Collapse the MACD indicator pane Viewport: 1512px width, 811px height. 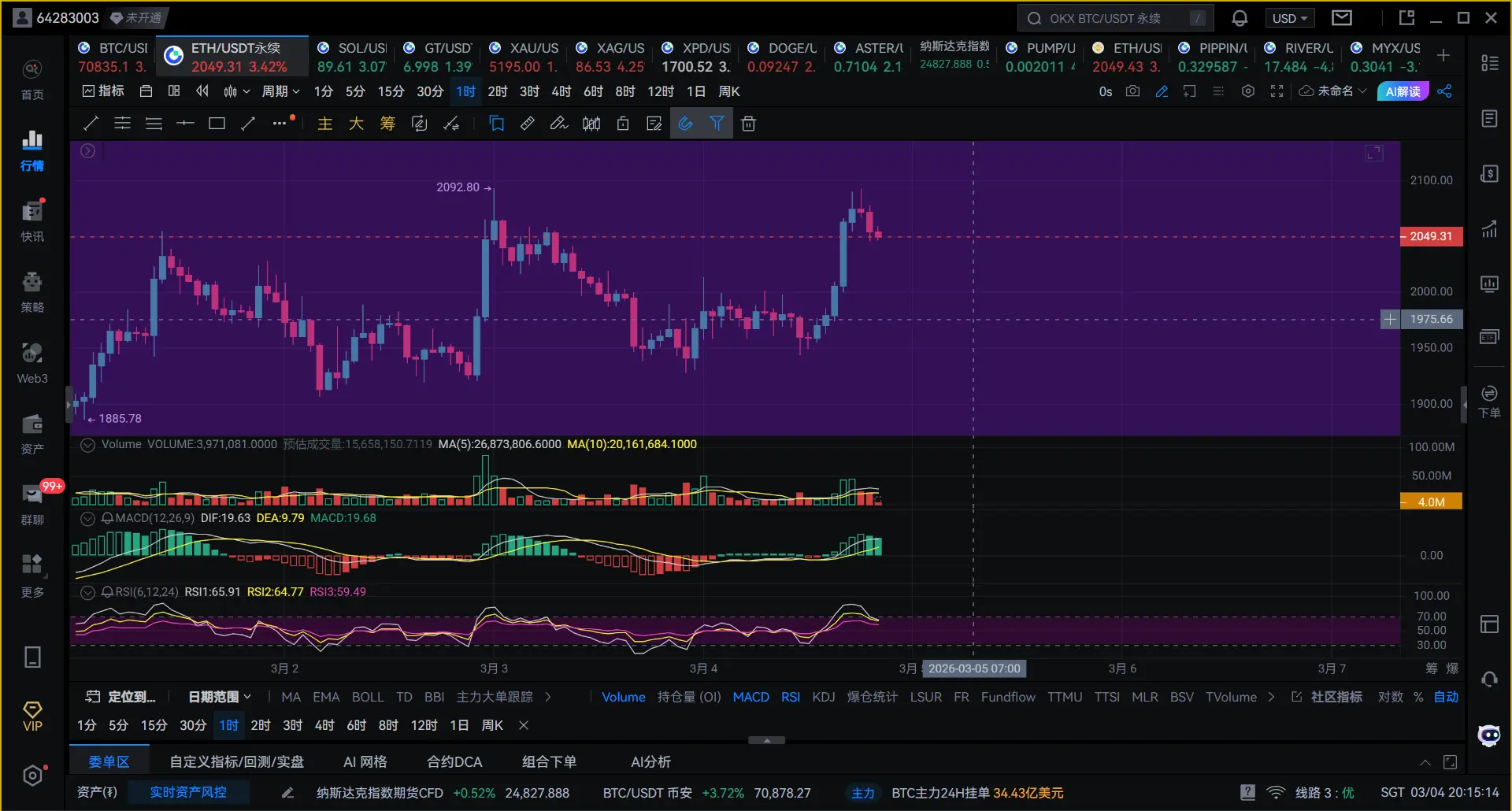pos(88,518)
